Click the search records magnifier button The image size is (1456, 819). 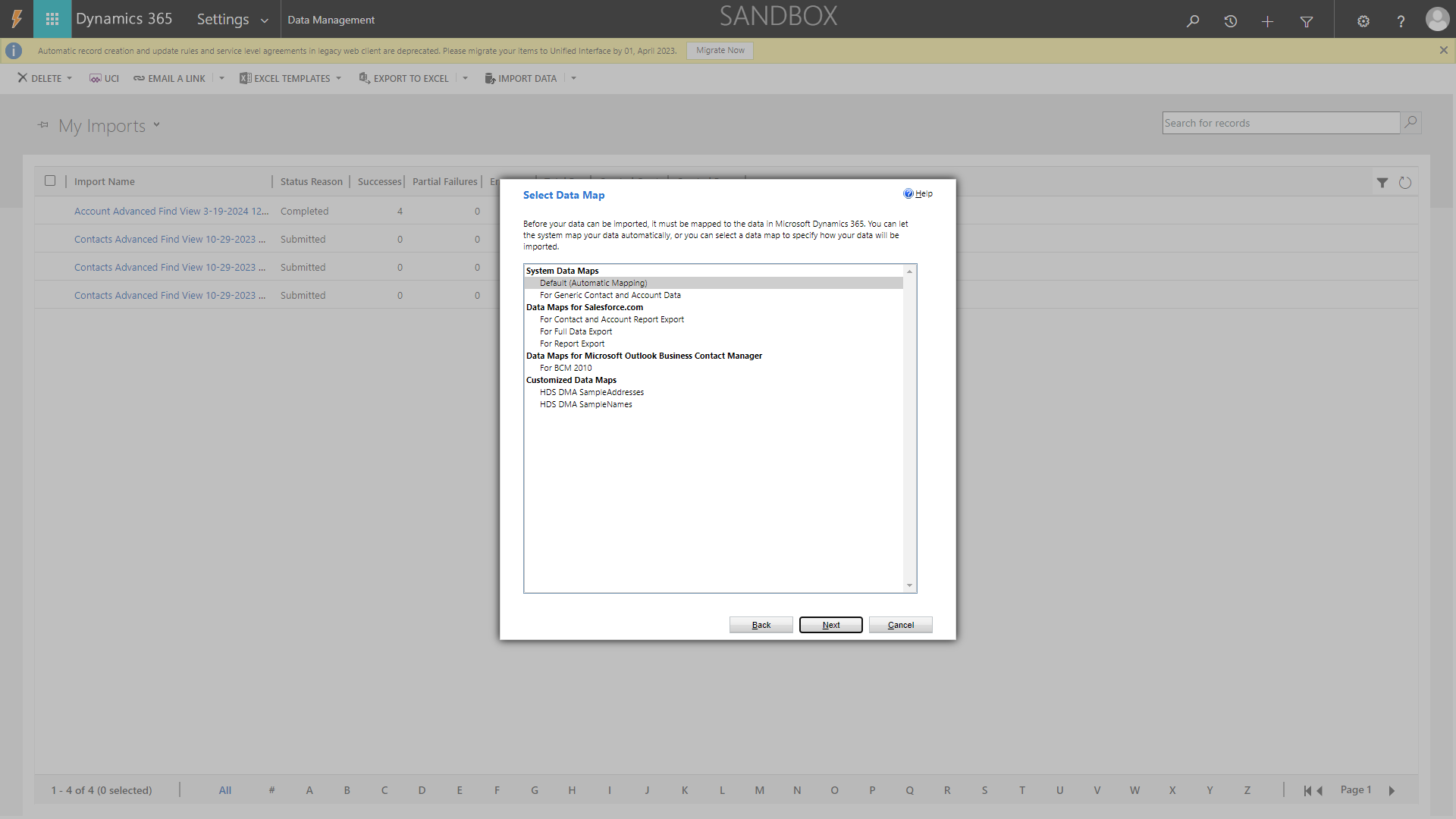[1410, 122]
